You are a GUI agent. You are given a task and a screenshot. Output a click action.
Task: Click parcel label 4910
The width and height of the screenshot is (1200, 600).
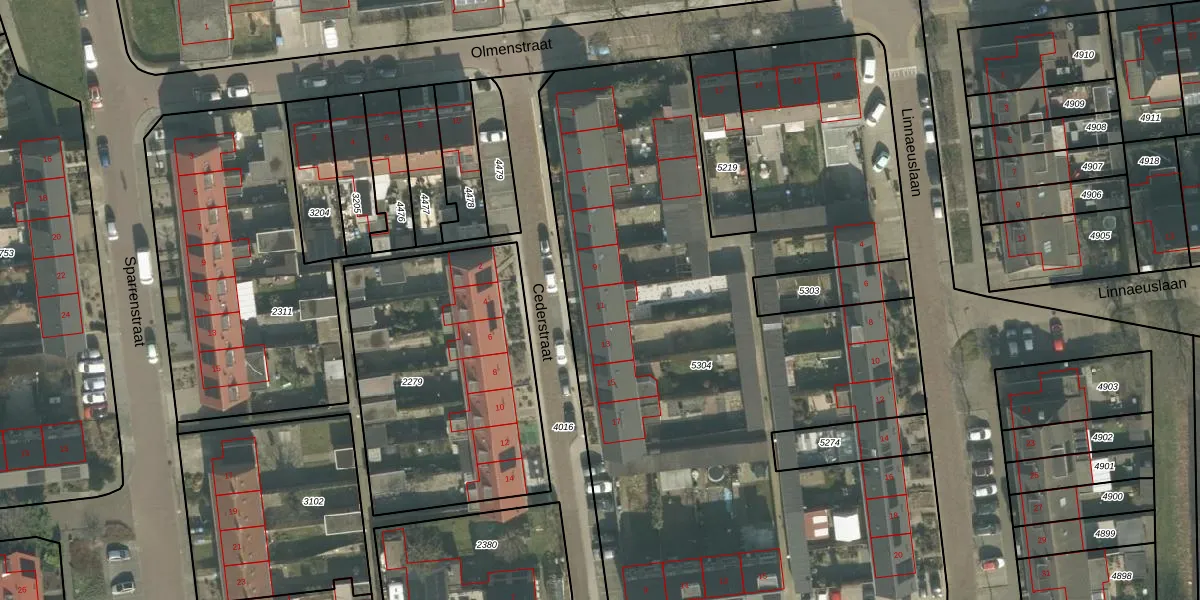(1083, 55)
